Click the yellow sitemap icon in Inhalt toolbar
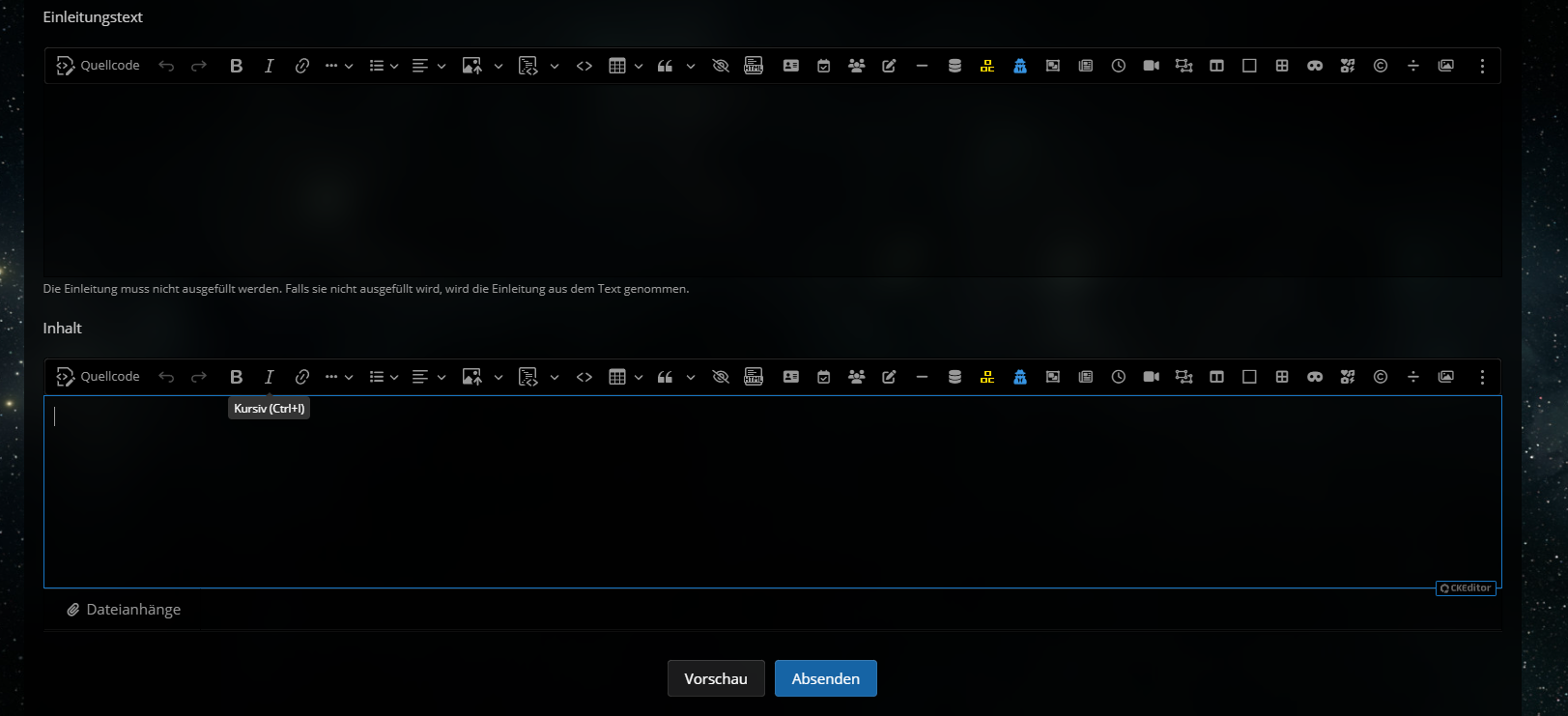 [986, 377]
